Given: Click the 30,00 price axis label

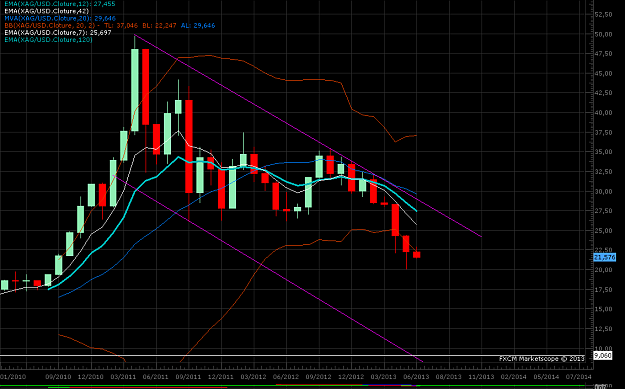Looking at the screenshot, I should (x=603, y=191).
